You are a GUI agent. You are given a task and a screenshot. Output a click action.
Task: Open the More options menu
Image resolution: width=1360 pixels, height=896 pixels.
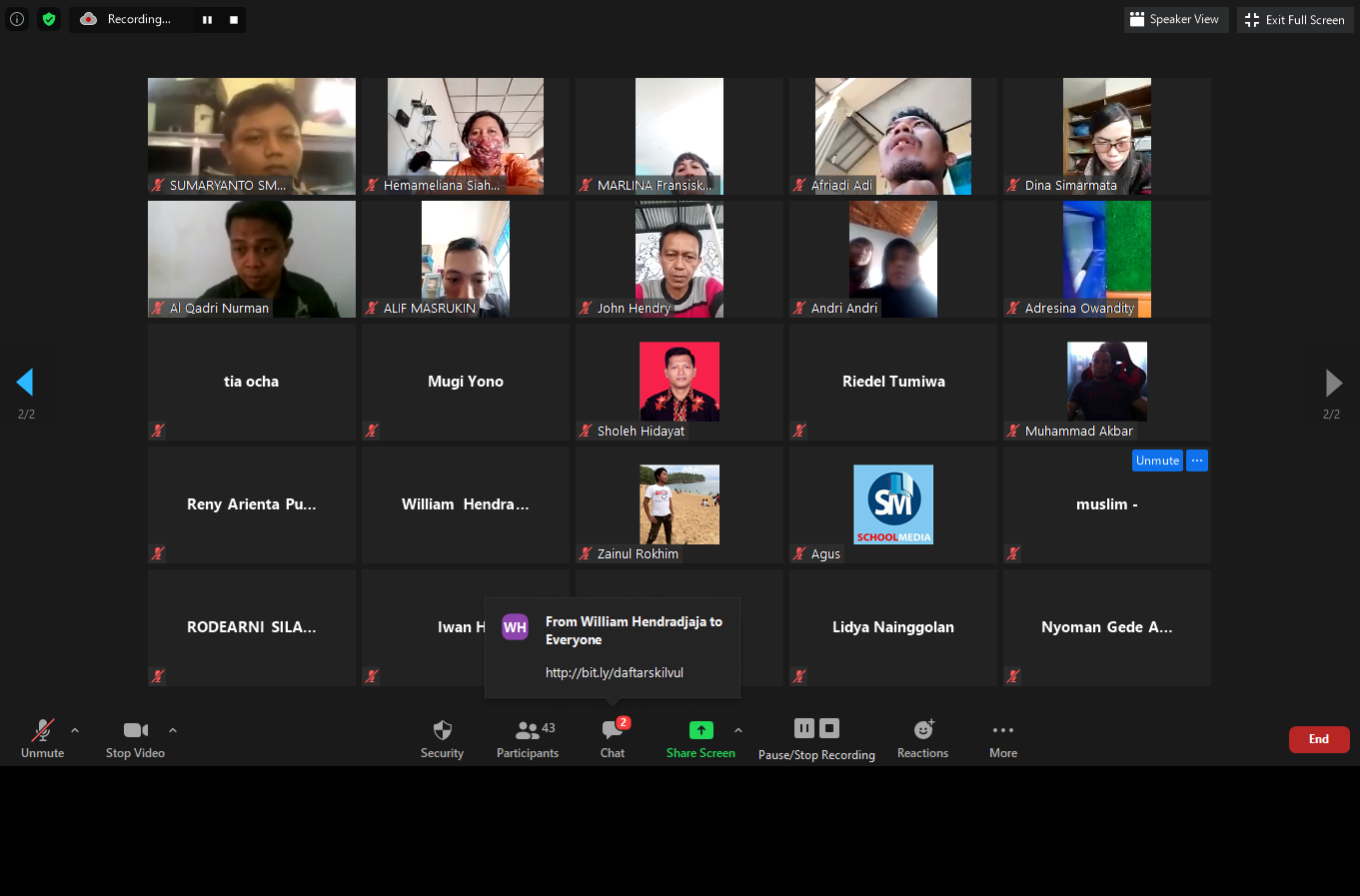coord(1003,730)
